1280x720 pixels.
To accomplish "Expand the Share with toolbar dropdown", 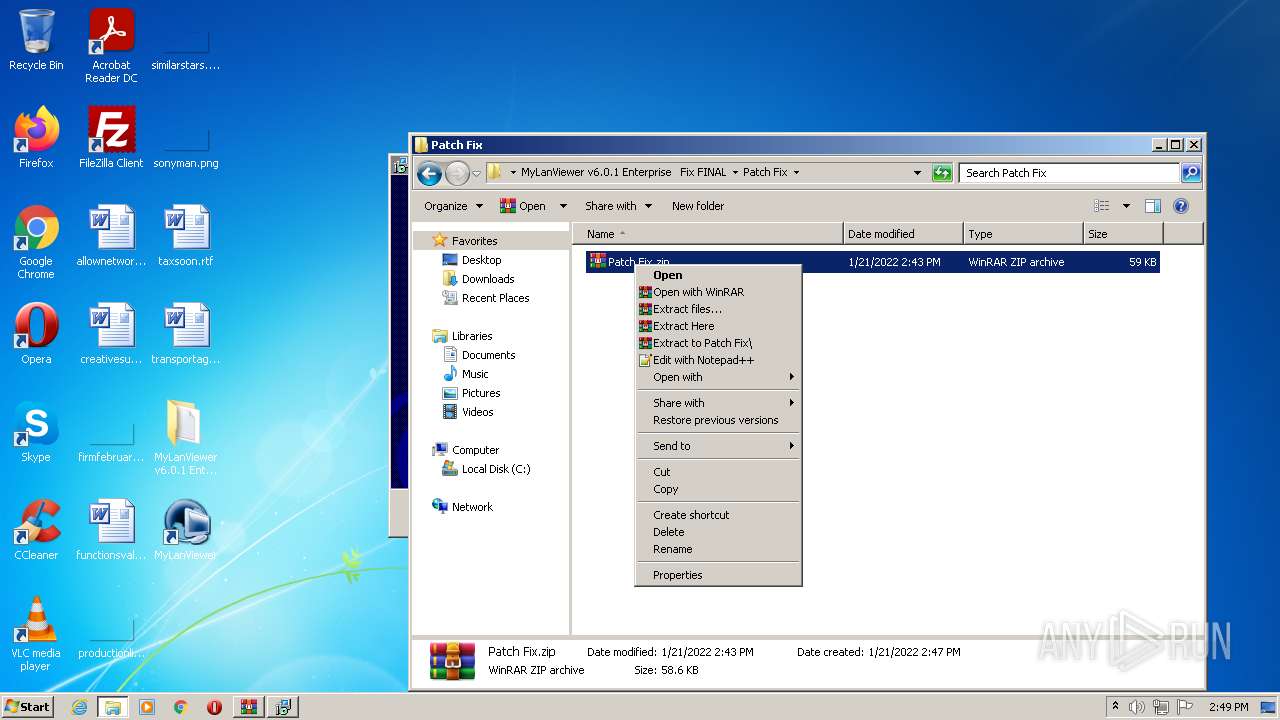I will tap(618, 206).
